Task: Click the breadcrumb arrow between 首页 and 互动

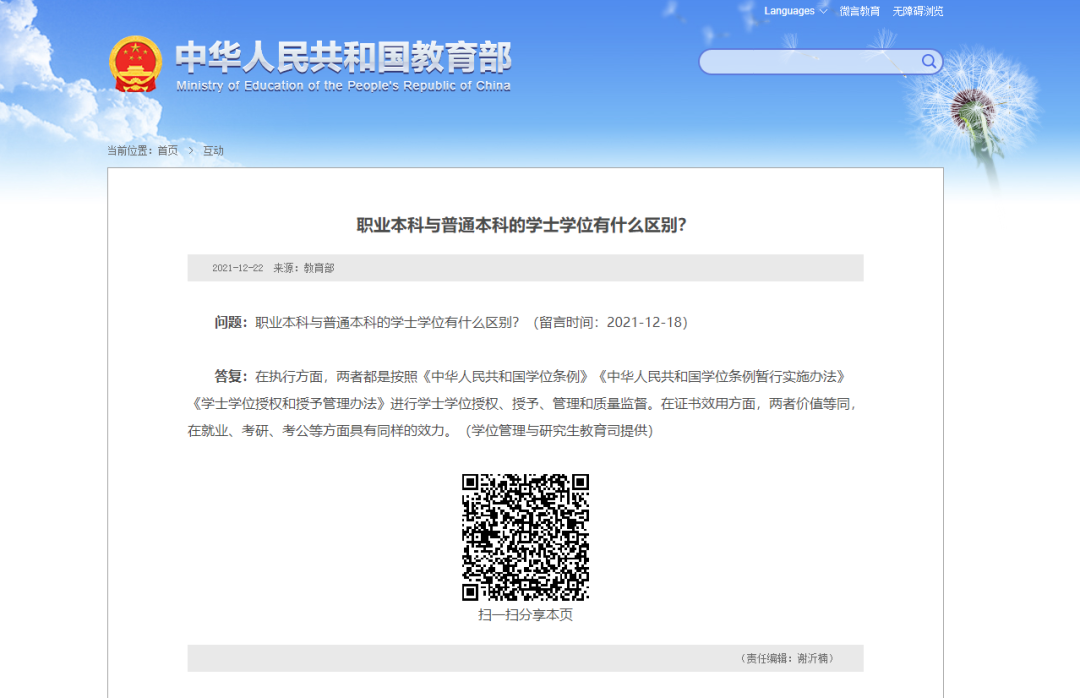Action: (x=190, y=151)
